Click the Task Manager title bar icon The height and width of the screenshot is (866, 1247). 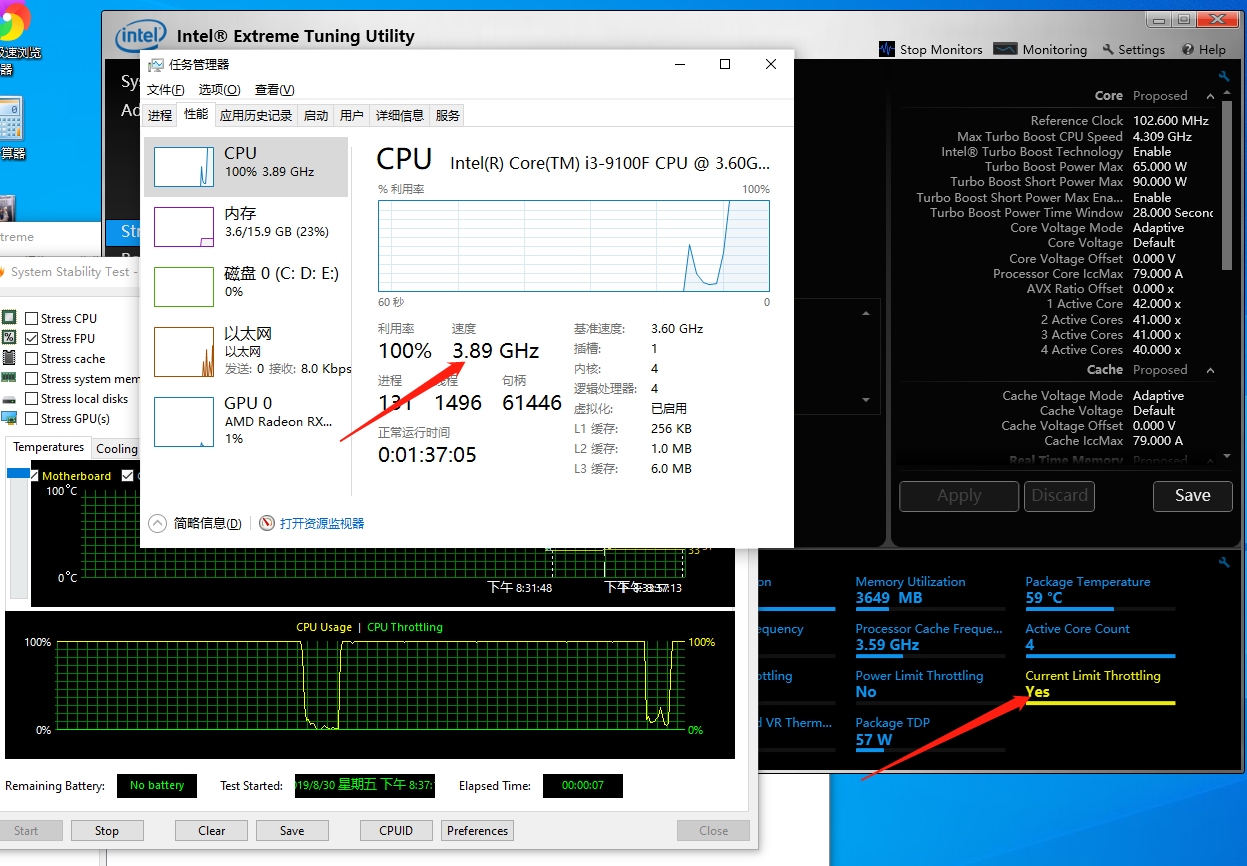coord(156,64)
